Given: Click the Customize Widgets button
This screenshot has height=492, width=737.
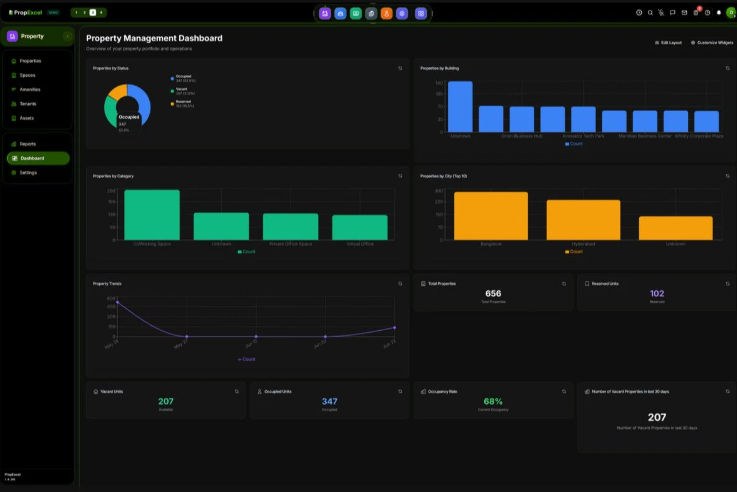Looking at the screenshot, I should click(712, 43).
